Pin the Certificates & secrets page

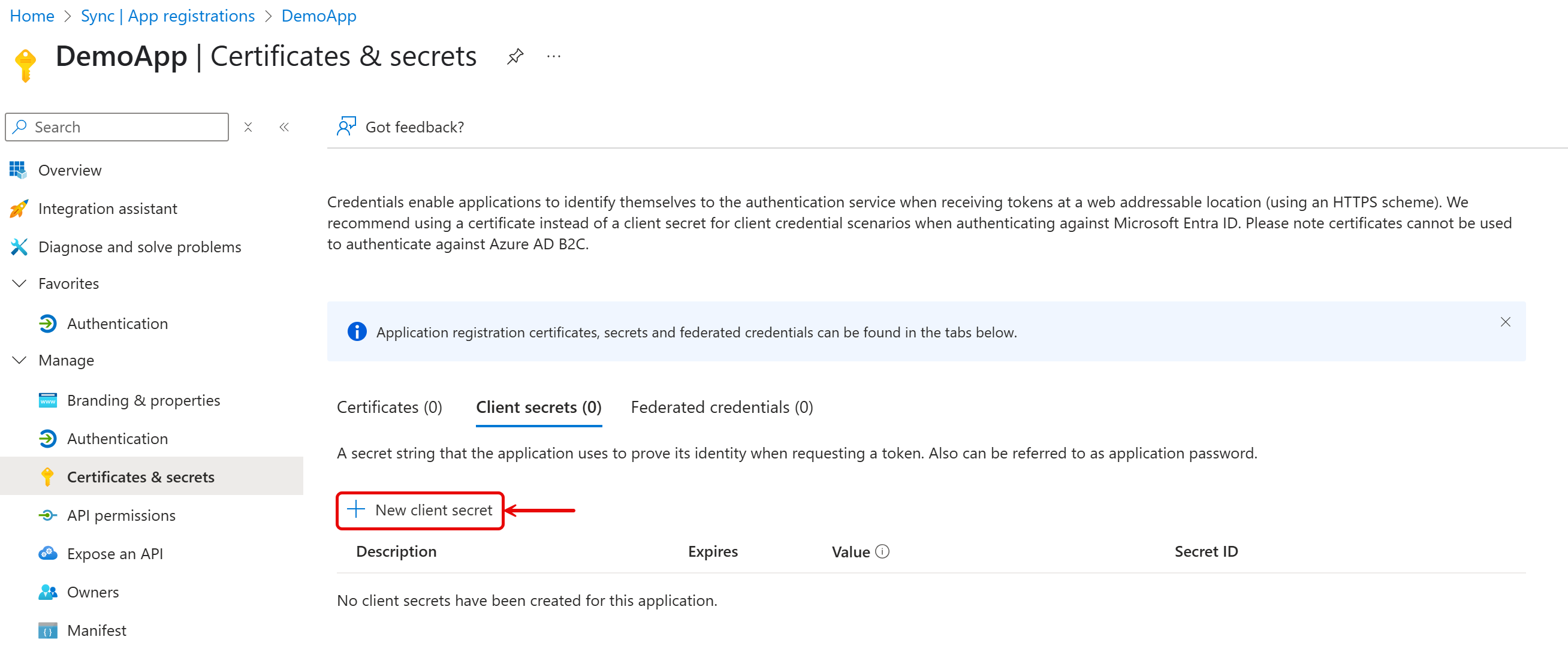tap(515, 55)
